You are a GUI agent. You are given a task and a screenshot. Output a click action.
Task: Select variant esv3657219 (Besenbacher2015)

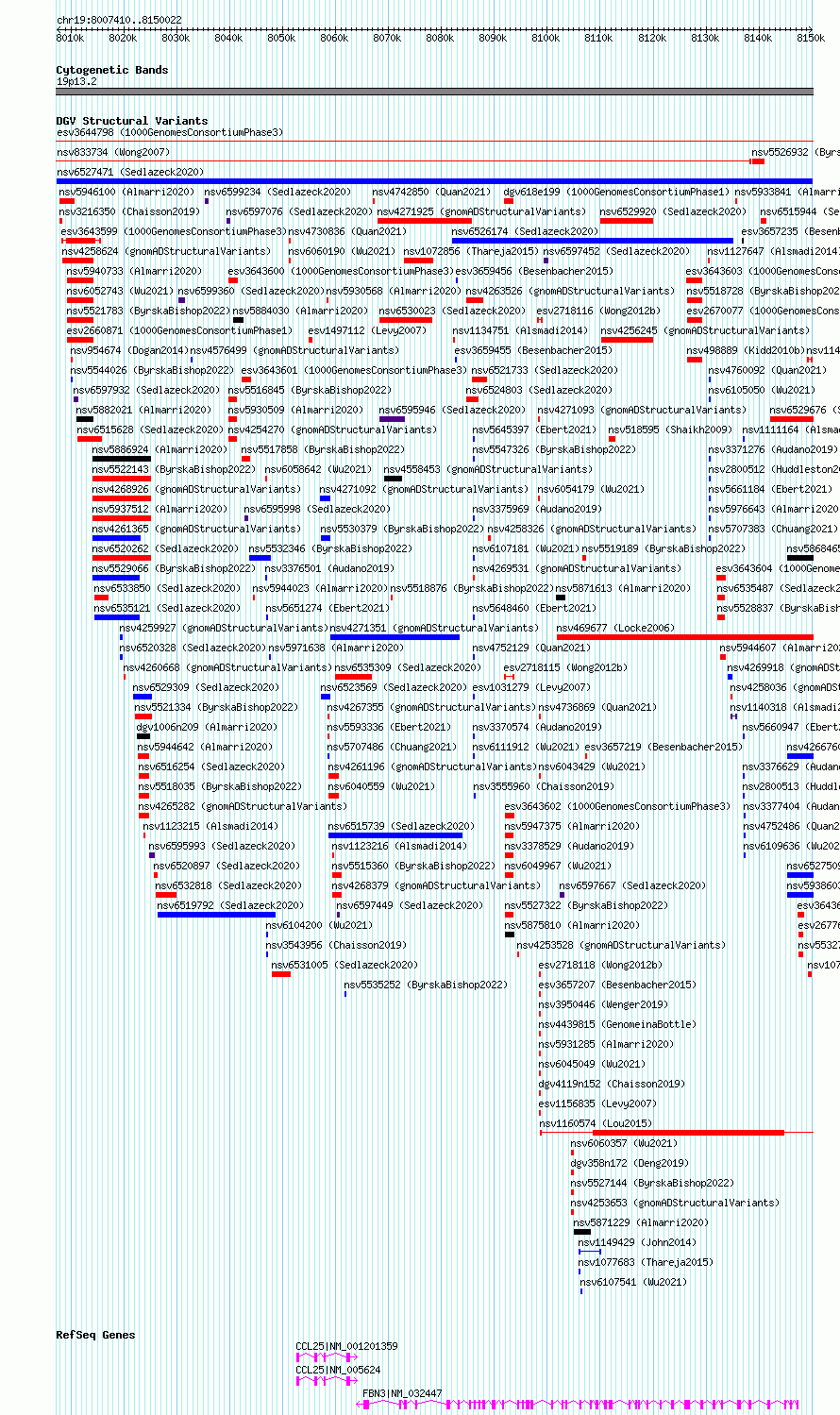click(663, 747)
